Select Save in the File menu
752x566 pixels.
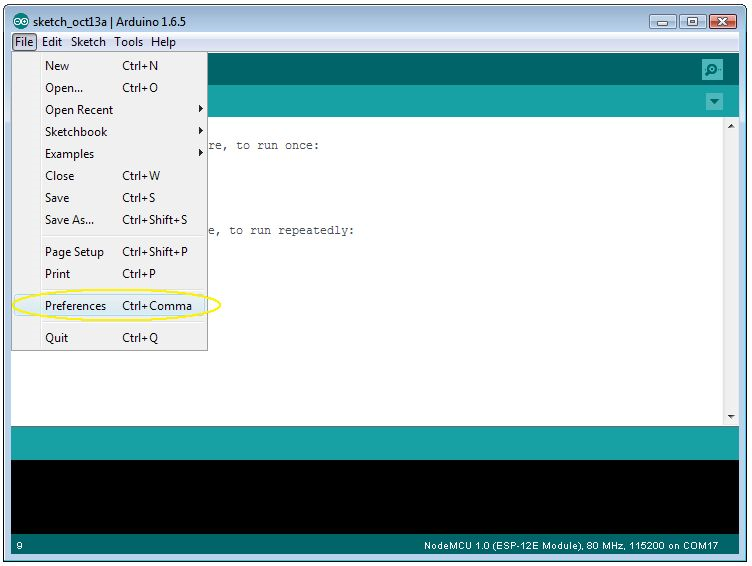pyautogui.click(x=110, y=198)
